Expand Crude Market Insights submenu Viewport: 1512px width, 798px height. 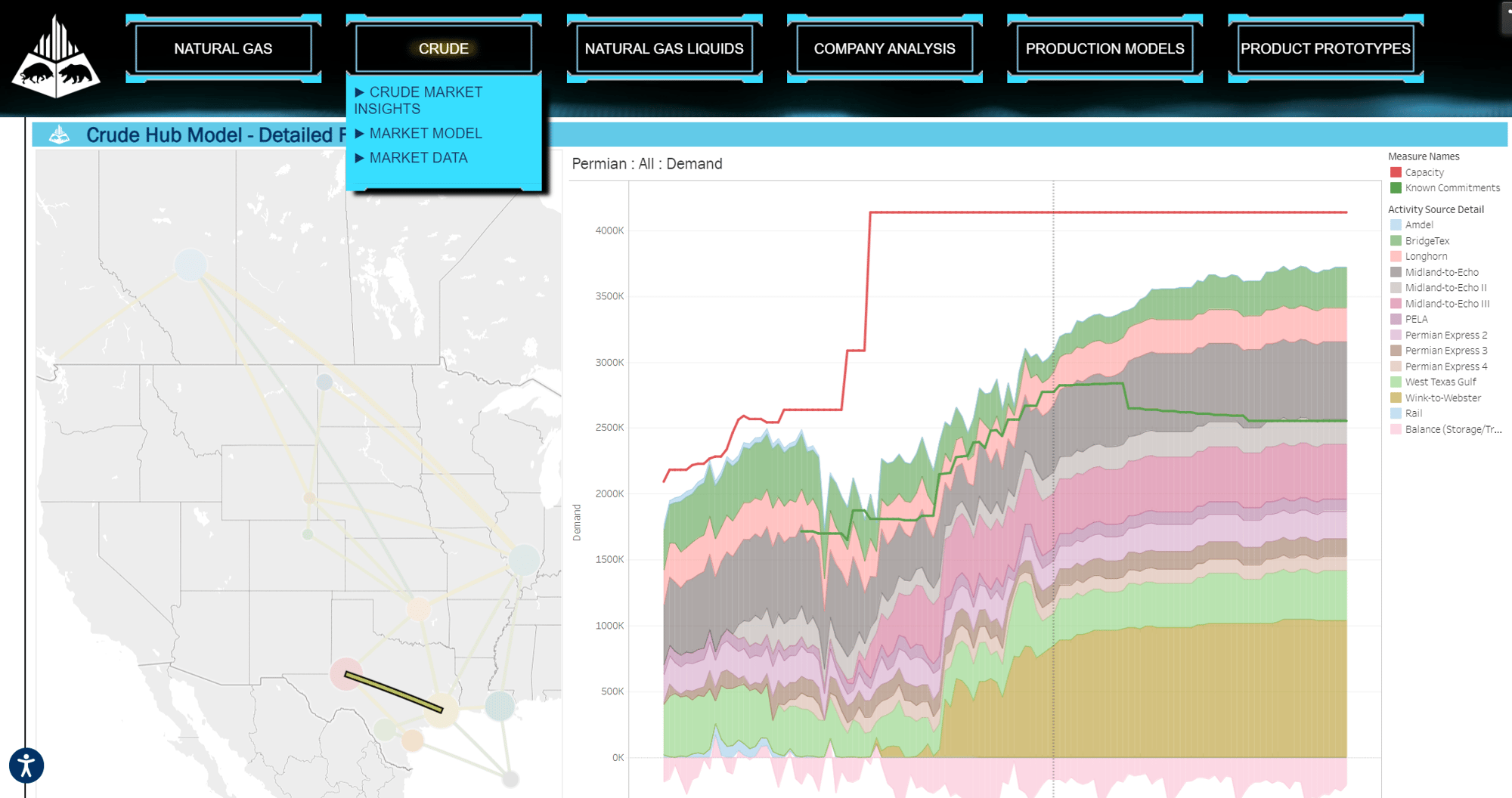tap(418, 101)
